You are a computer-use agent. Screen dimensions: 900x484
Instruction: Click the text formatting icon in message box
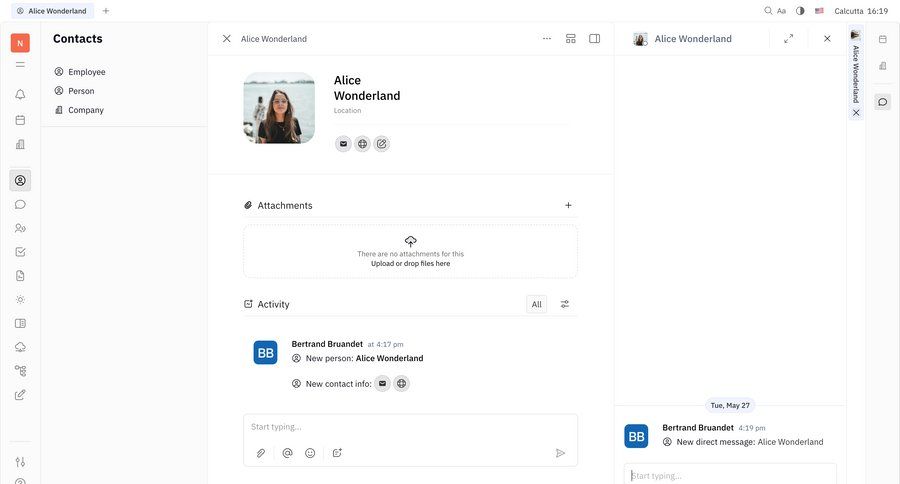[337, 453]
